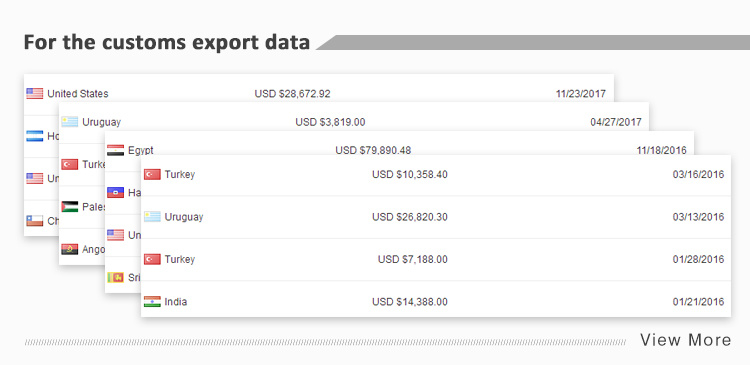Screen dimensions: 750x365
Task: Click the Haiti flag icon
Action: point(115,192)
